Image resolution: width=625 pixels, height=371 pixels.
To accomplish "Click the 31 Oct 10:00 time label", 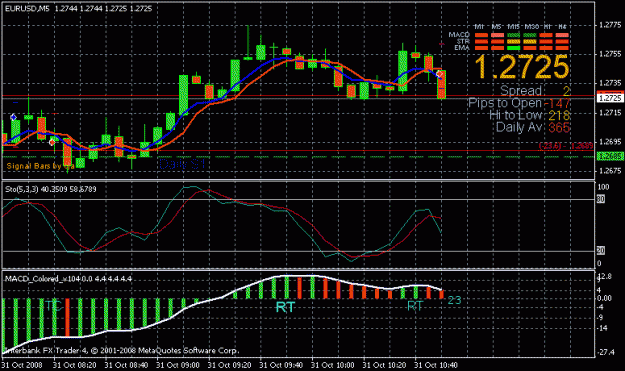I will coord(332,365).
